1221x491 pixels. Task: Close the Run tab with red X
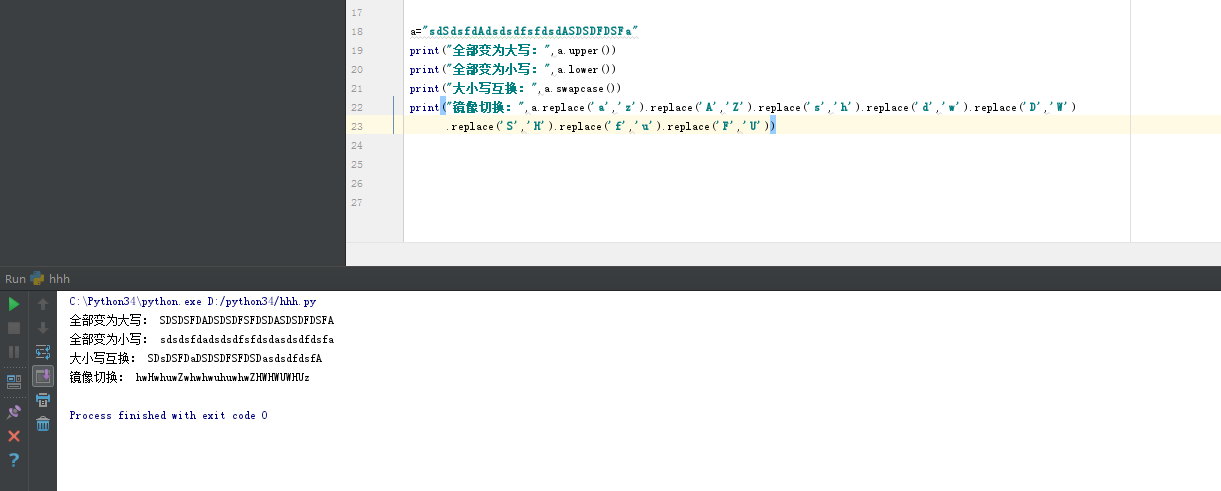[14, 436]
